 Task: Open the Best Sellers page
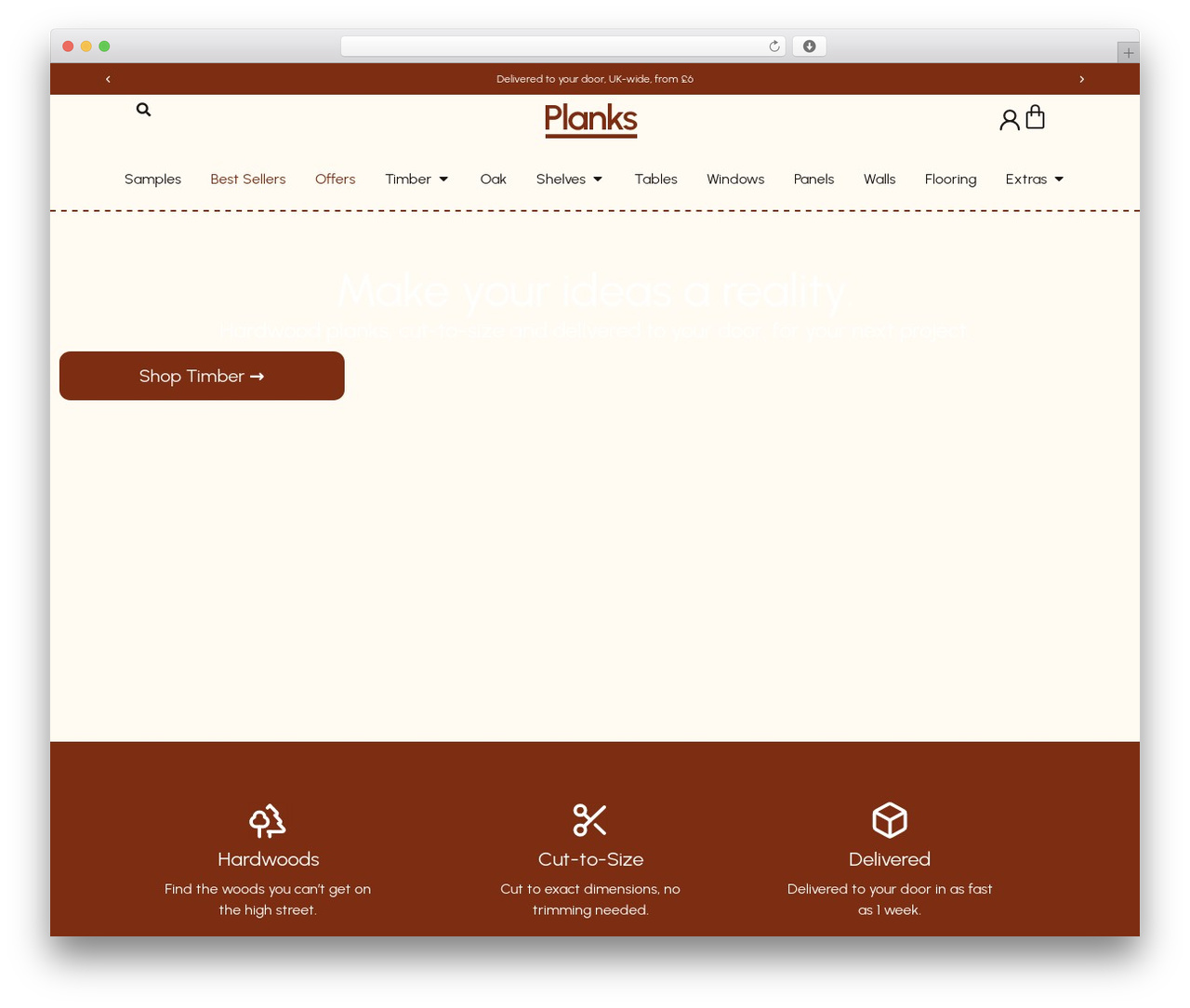click(x=248, y=179)
